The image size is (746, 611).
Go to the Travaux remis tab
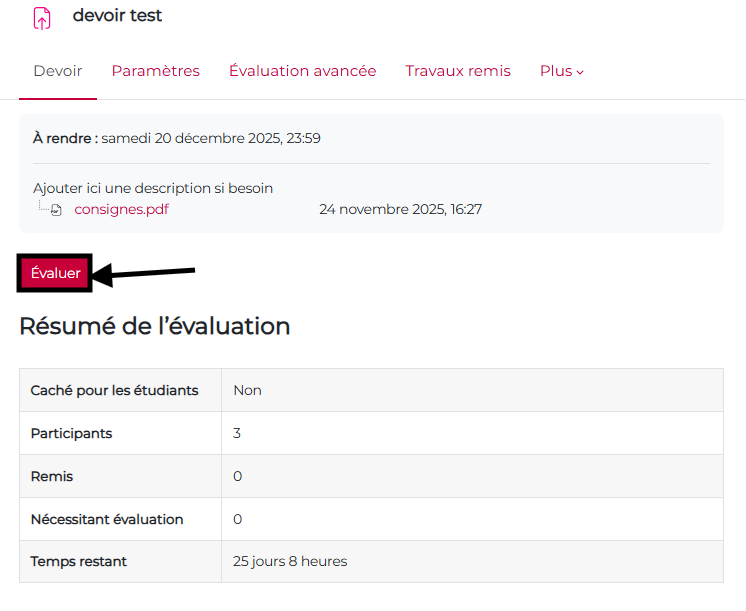[x=457, y=71]
